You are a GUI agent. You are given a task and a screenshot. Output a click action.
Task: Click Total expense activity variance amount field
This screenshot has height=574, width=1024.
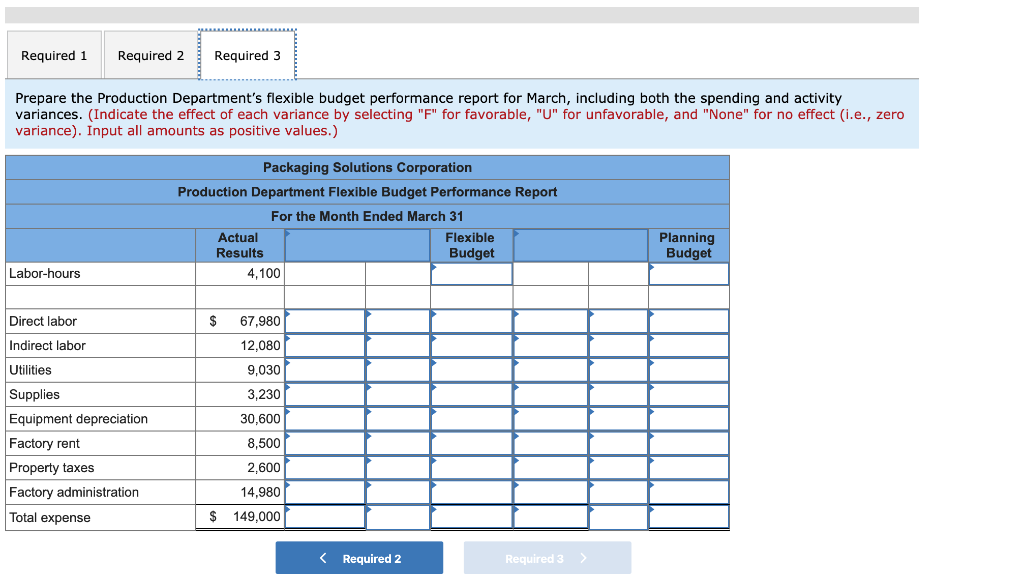coord(551,517)
